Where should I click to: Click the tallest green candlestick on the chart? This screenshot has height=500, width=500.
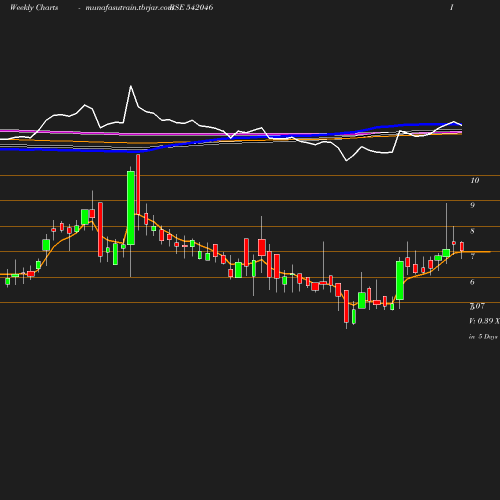click(131, 208)
